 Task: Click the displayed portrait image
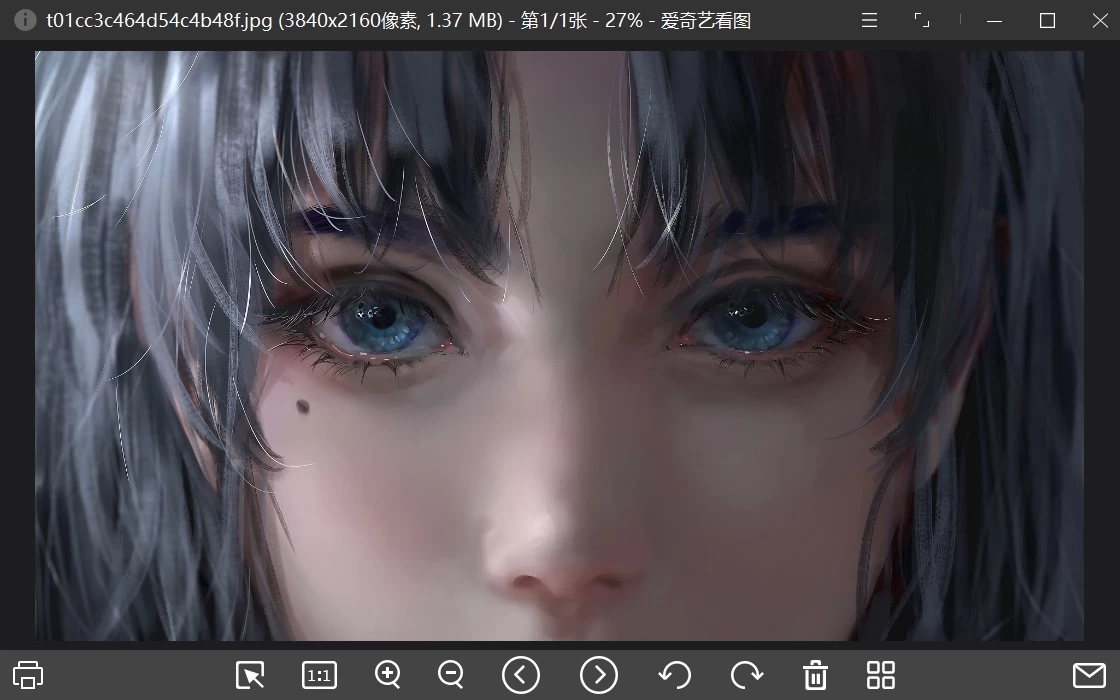[560, 350]
